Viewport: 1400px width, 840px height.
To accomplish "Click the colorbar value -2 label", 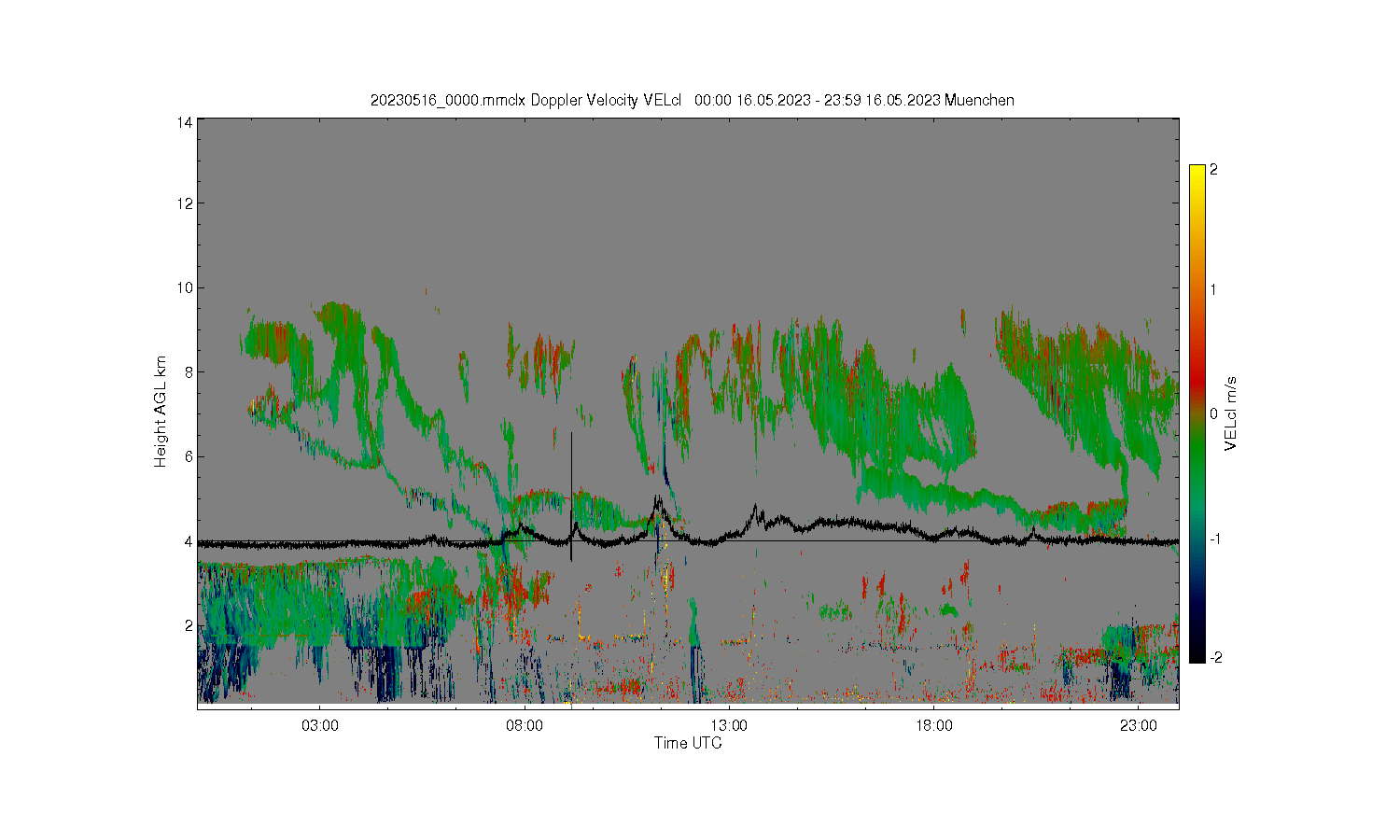I will point(1215,658).
